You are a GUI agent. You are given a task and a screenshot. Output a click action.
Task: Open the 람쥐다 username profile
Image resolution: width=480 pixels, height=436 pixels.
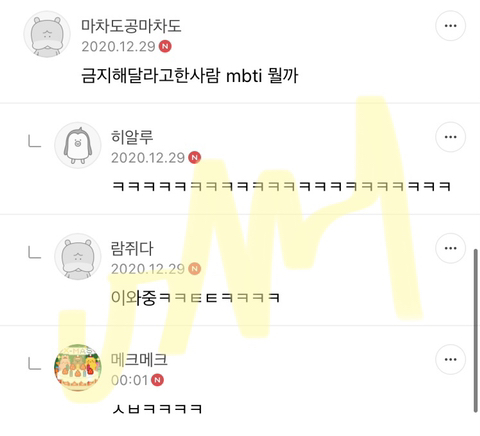click(132, 248)
